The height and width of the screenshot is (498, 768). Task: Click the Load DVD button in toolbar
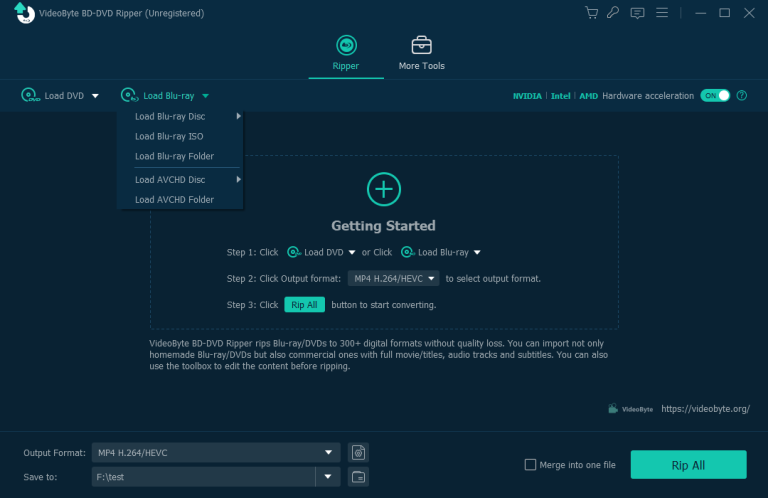click(53, 95)
